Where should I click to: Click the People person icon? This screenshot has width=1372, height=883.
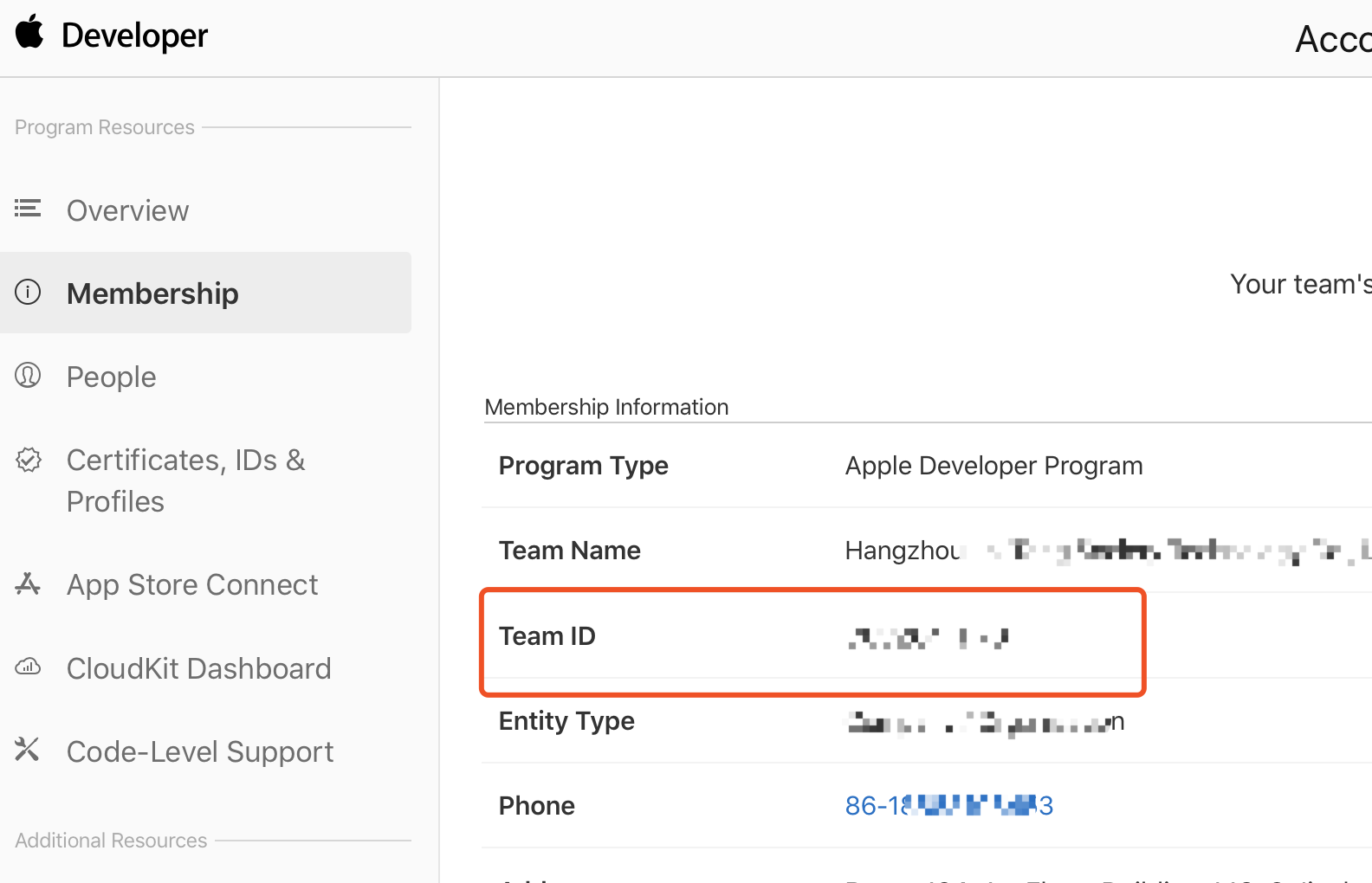point(28,375)
